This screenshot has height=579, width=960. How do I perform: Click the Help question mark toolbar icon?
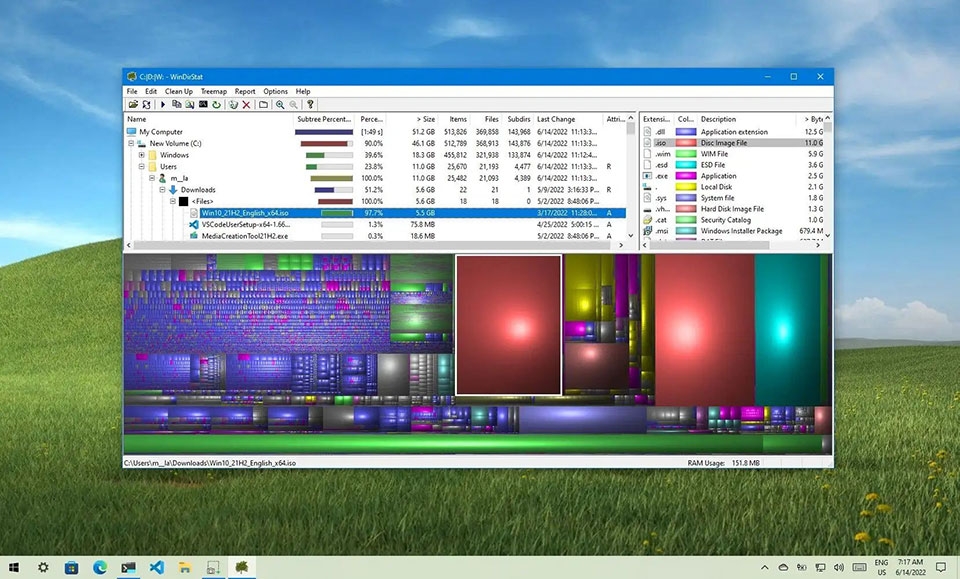pos(310,104)
